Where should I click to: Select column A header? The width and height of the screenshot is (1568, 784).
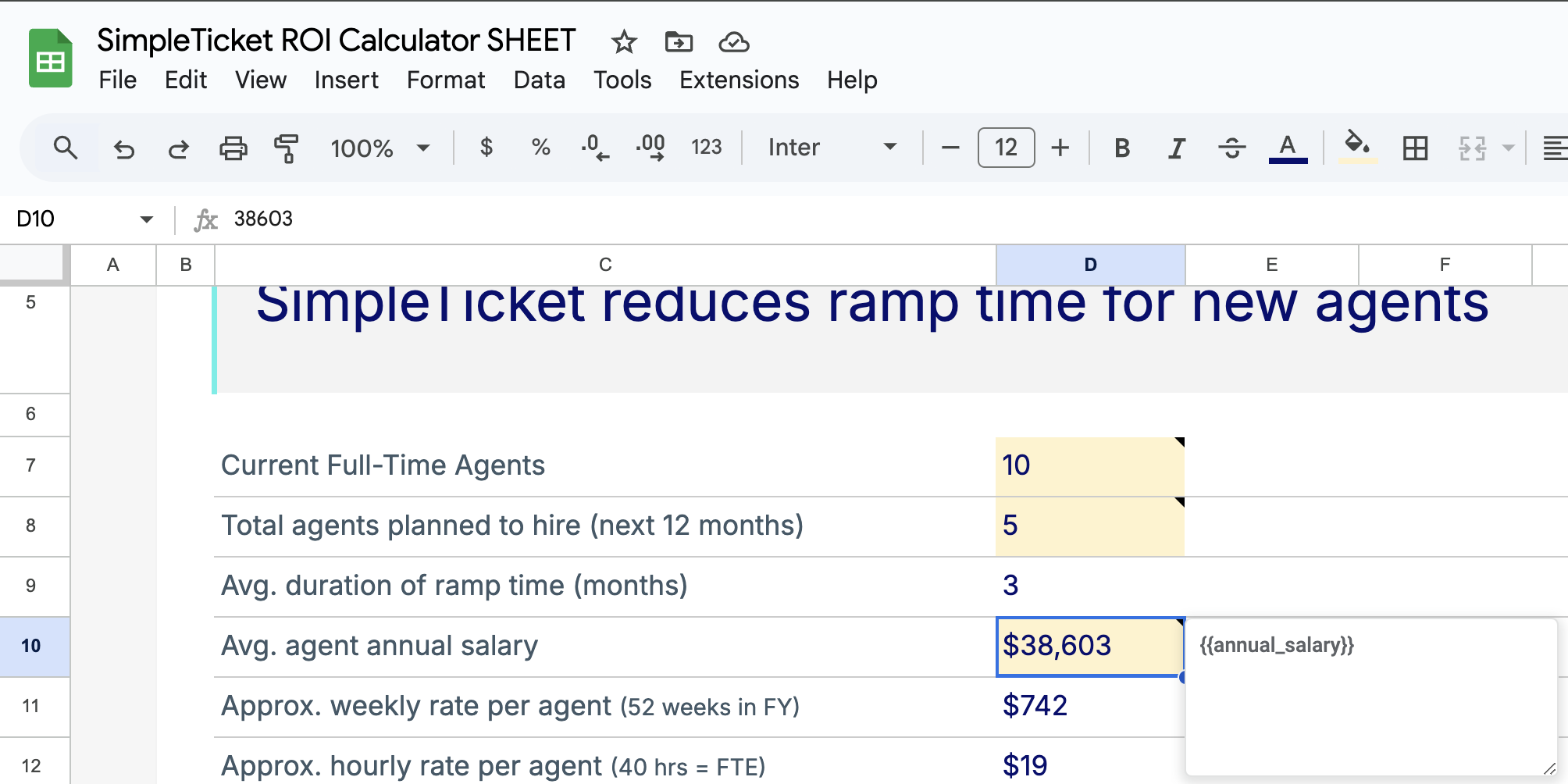[113, 265]
